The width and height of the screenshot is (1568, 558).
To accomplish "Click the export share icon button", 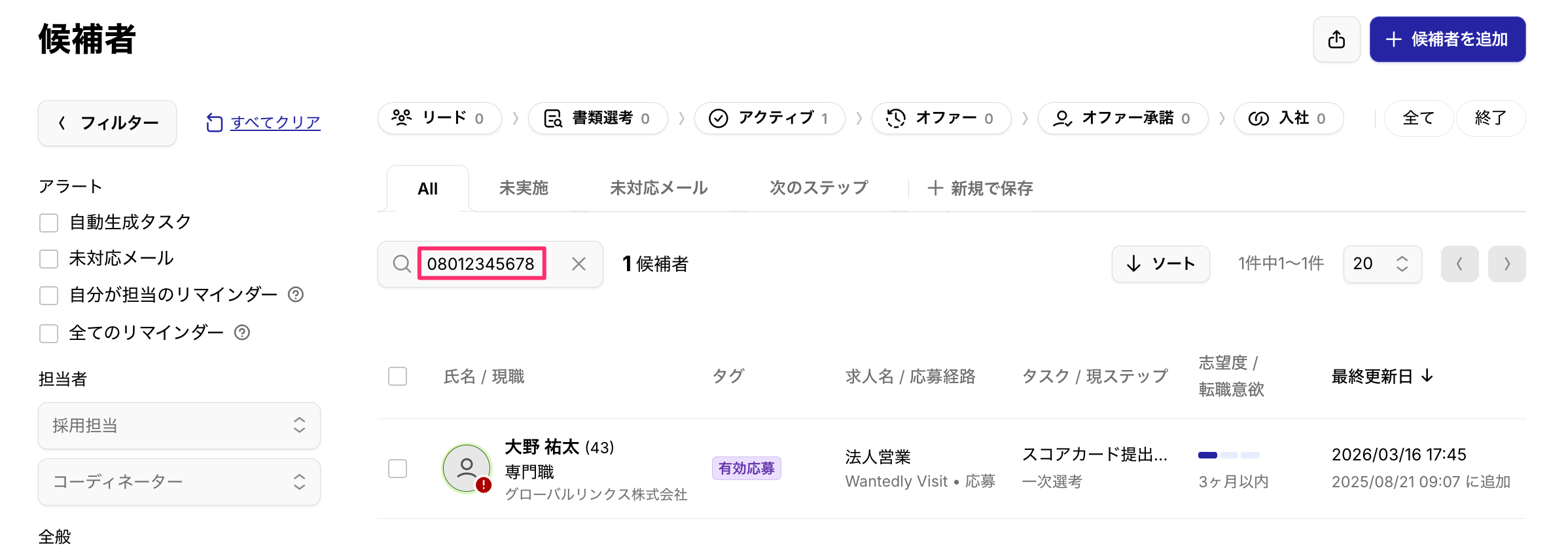I will pos(1336,39).
